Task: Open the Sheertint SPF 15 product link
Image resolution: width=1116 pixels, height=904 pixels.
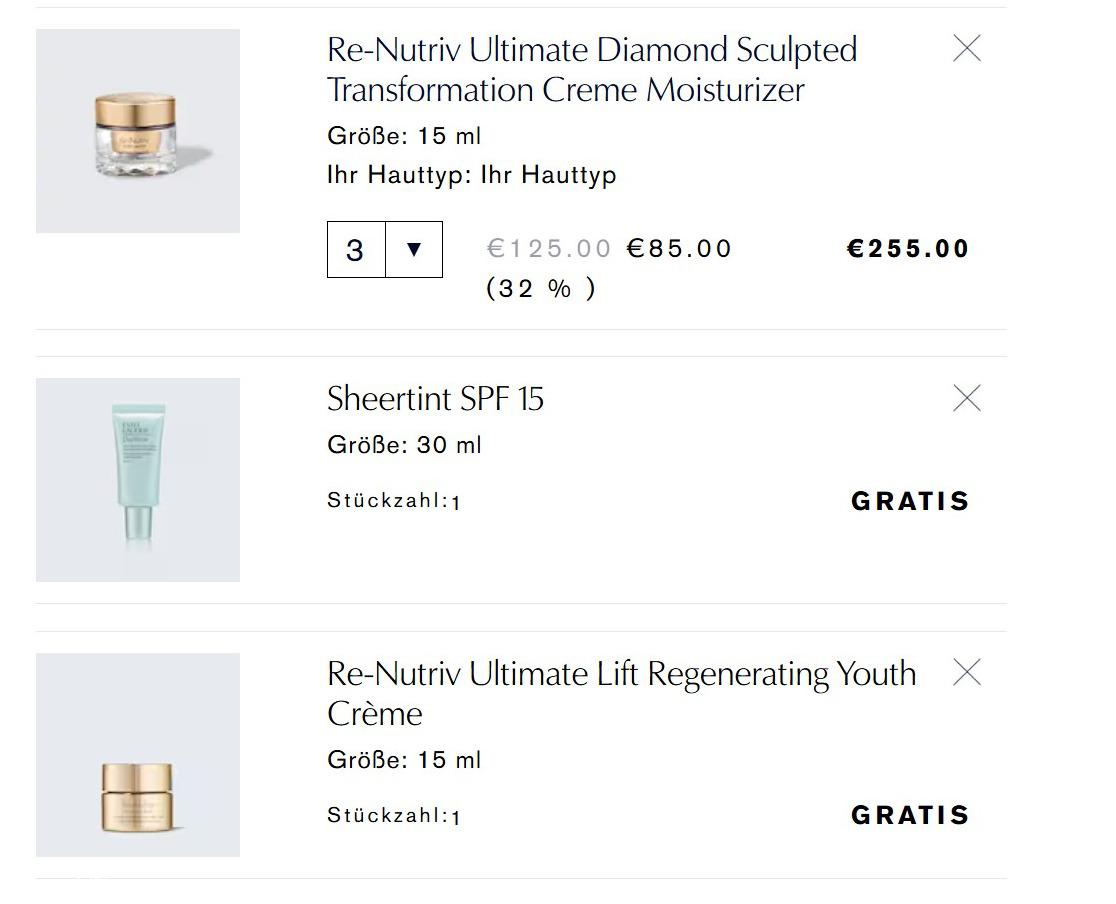Action: coord(435,398)
